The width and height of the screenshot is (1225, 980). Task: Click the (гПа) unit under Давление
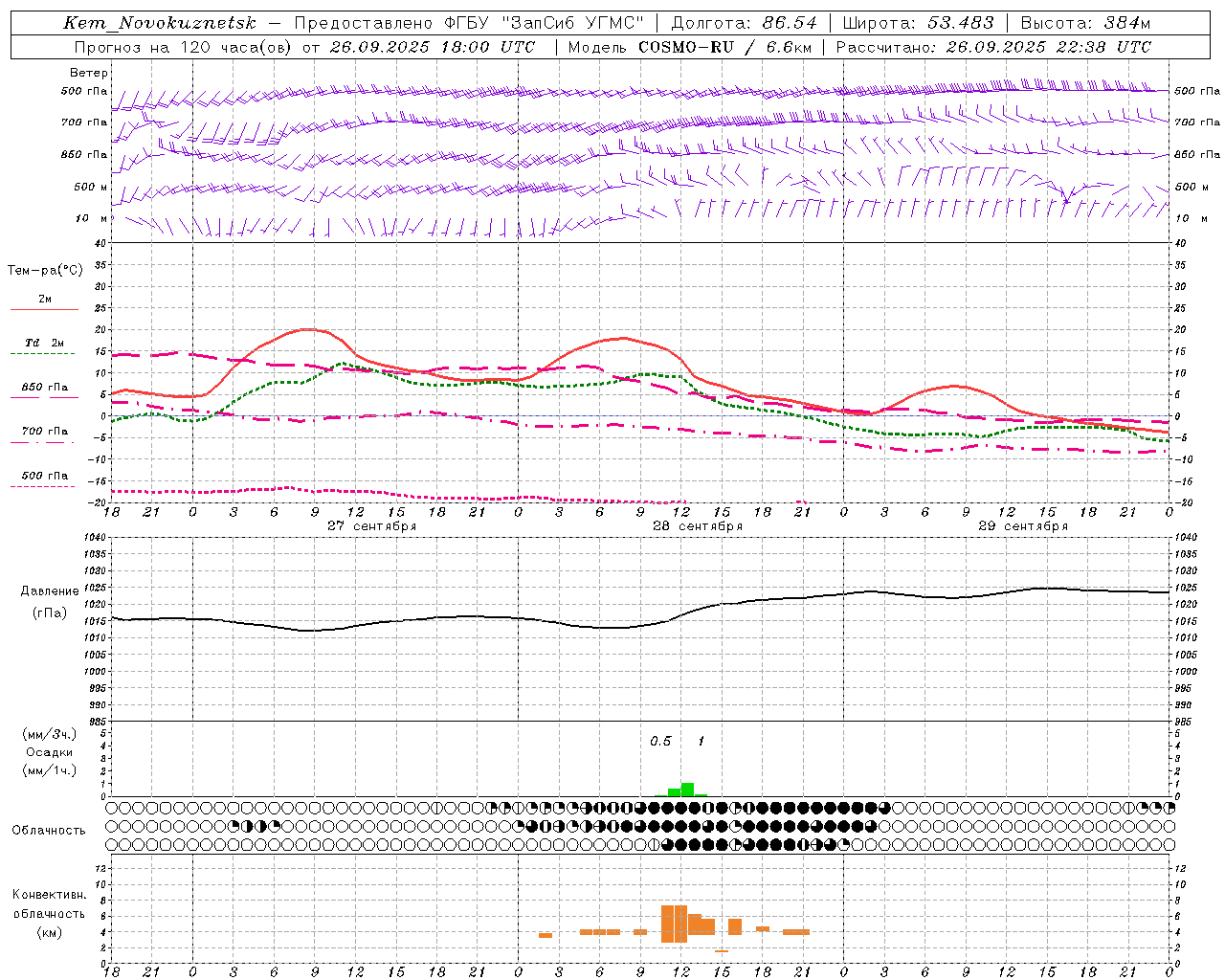[x=50, y=612]
